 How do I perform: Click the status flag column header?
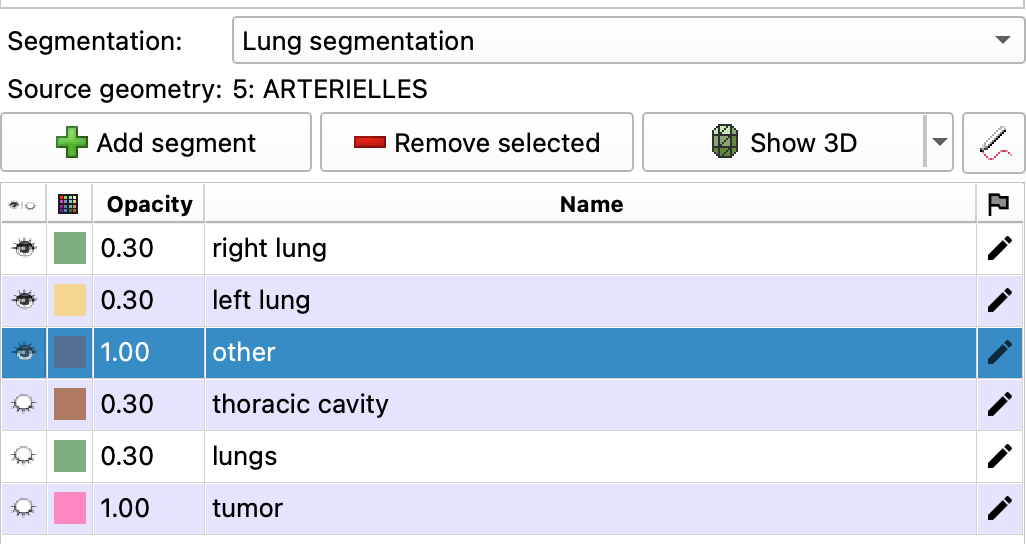pos(998,204)
